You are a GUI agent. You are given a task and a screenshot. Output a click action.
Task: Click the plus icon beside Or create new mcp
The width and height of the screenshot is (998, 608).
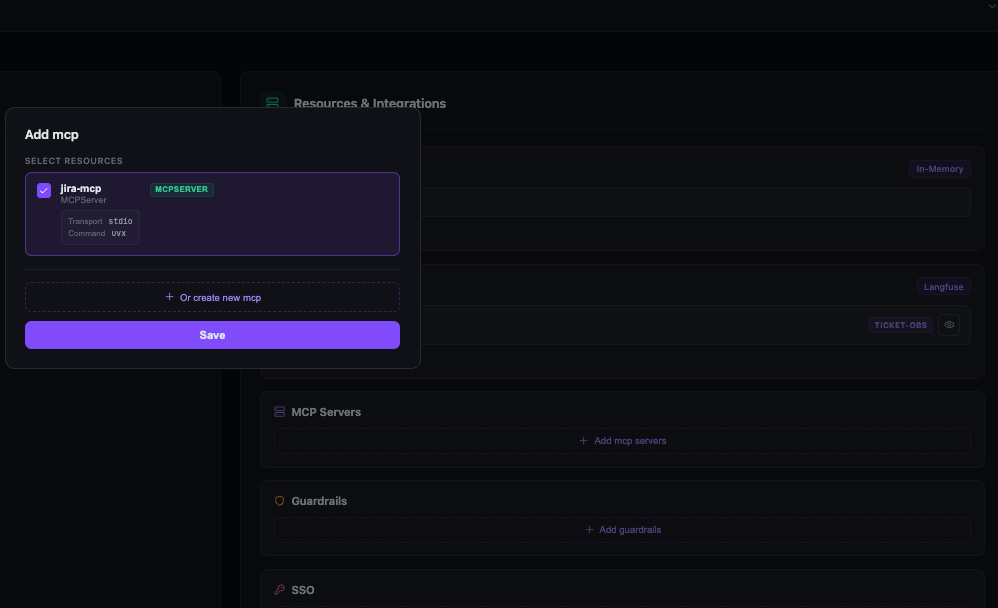coord(170,297)
